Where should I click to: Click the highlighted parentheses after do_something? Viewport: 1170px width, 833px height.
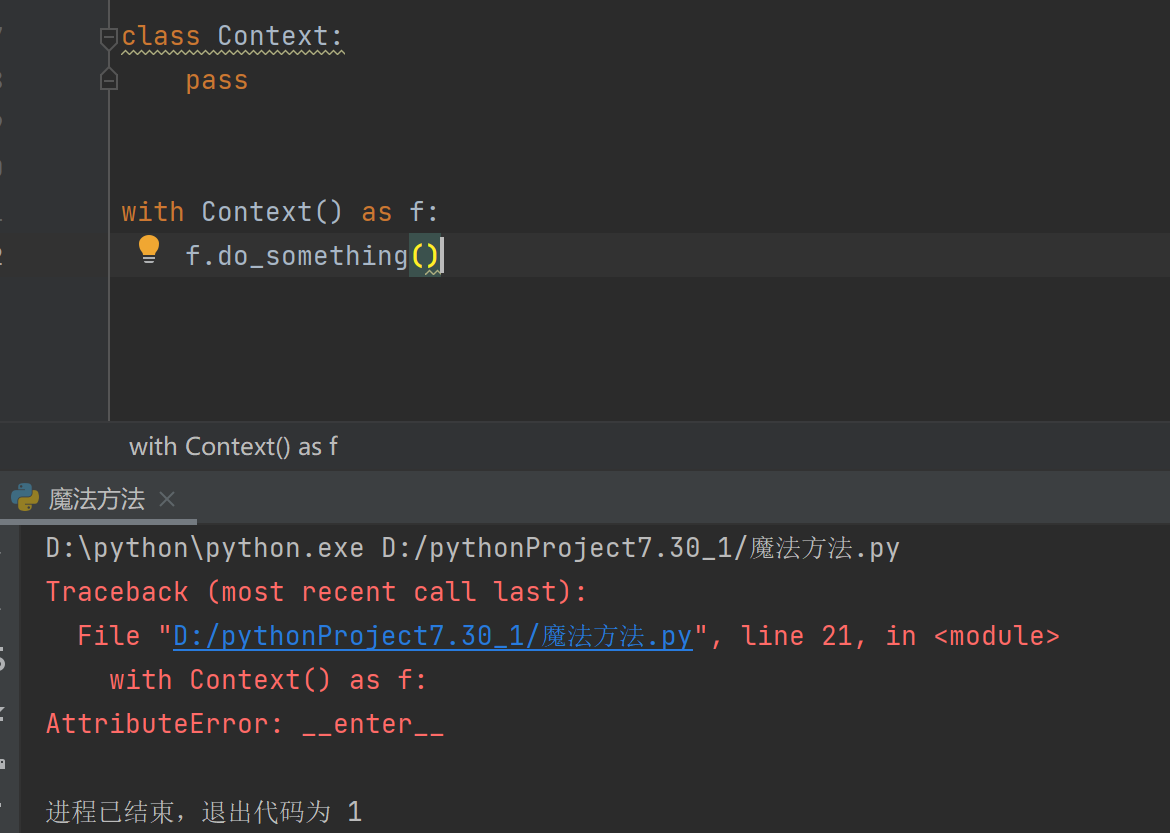click(x=425, y=256)
